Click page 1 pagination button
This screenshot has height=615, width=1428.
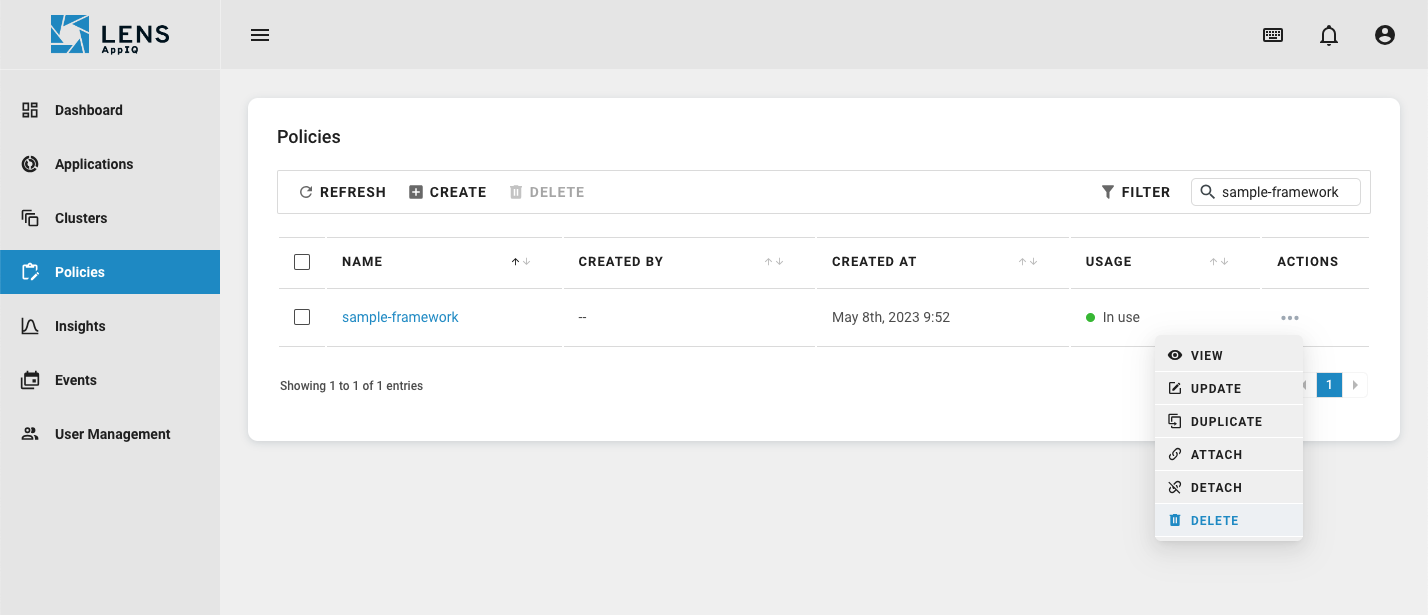tap(1329, 385)
